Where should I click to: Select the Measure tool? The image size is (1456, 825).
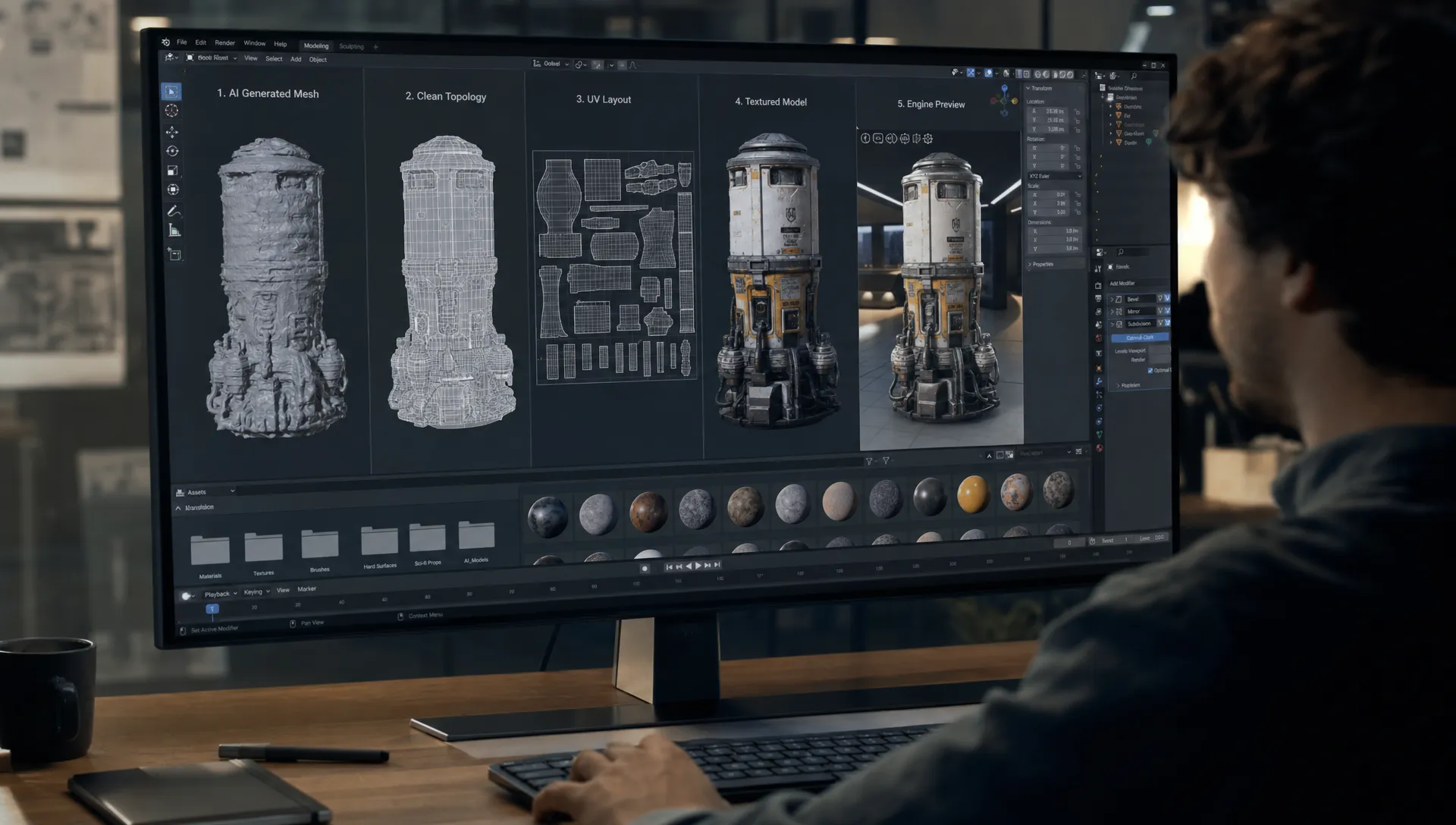tap(174, 231)
